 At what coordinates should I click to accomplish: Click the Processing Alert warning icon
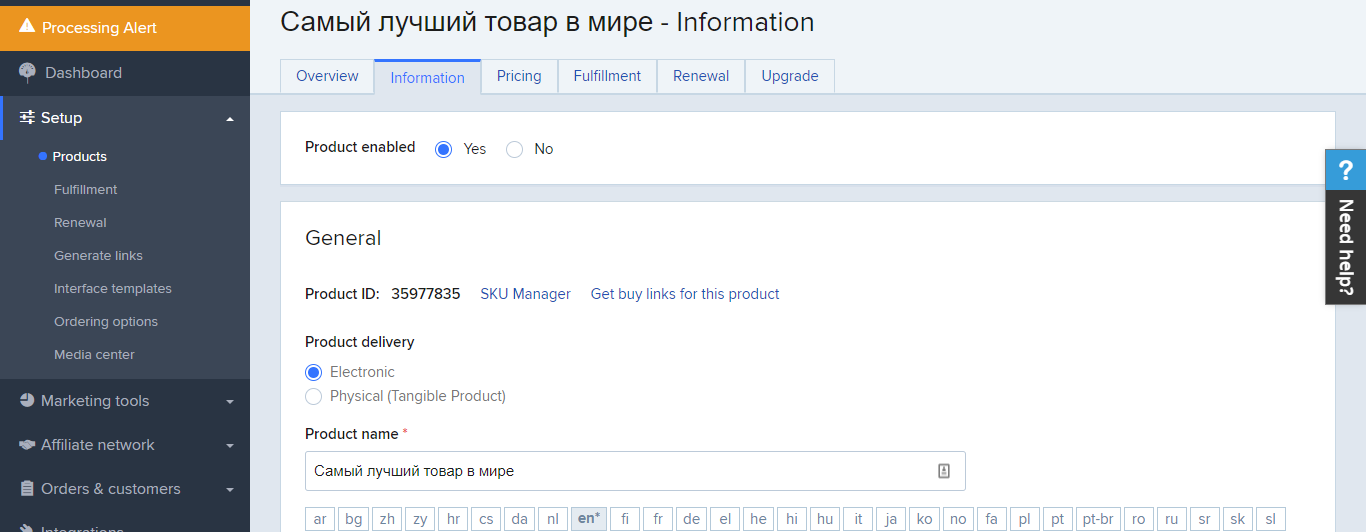27,27
